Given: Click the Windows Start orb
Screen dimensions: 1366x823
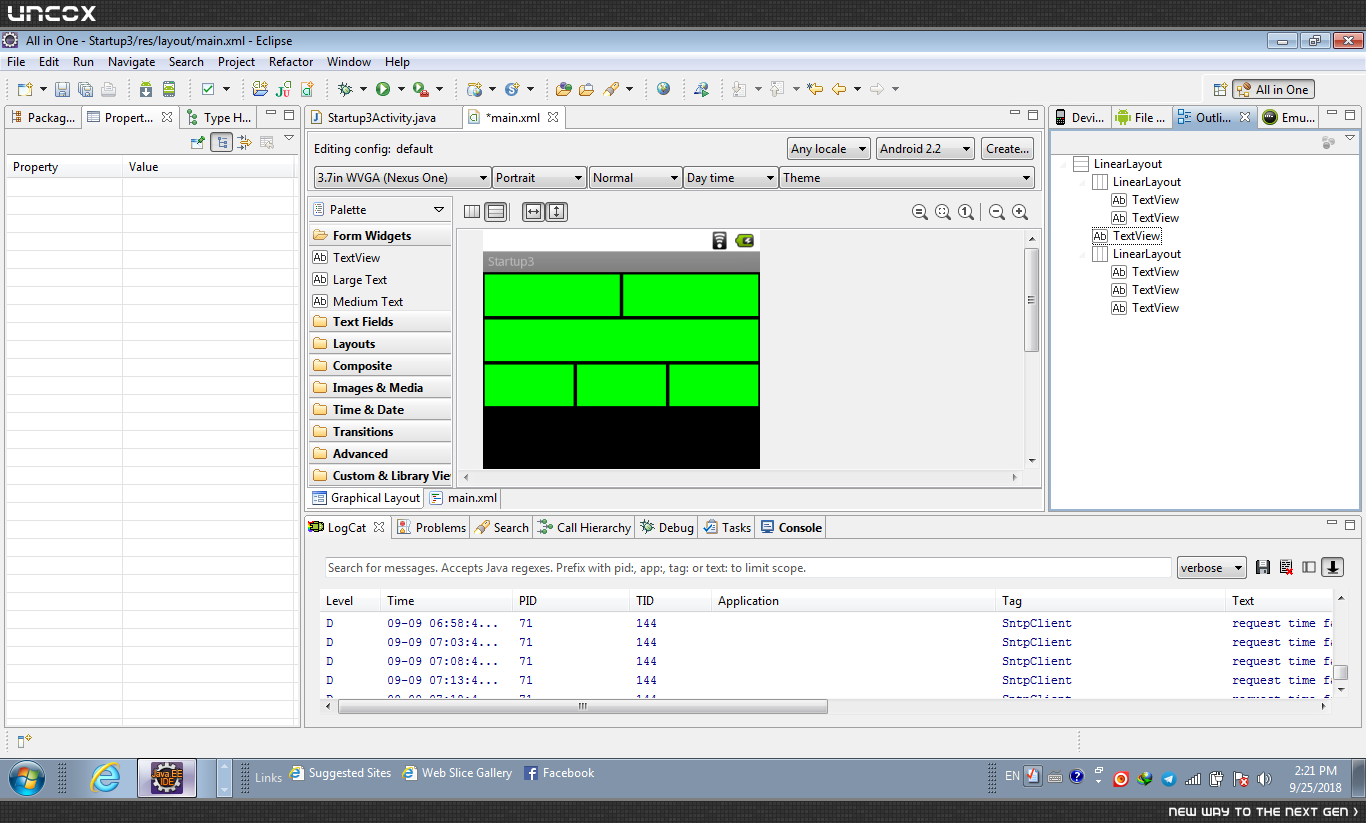Looking at the screenshot, I should pos(27,777).
